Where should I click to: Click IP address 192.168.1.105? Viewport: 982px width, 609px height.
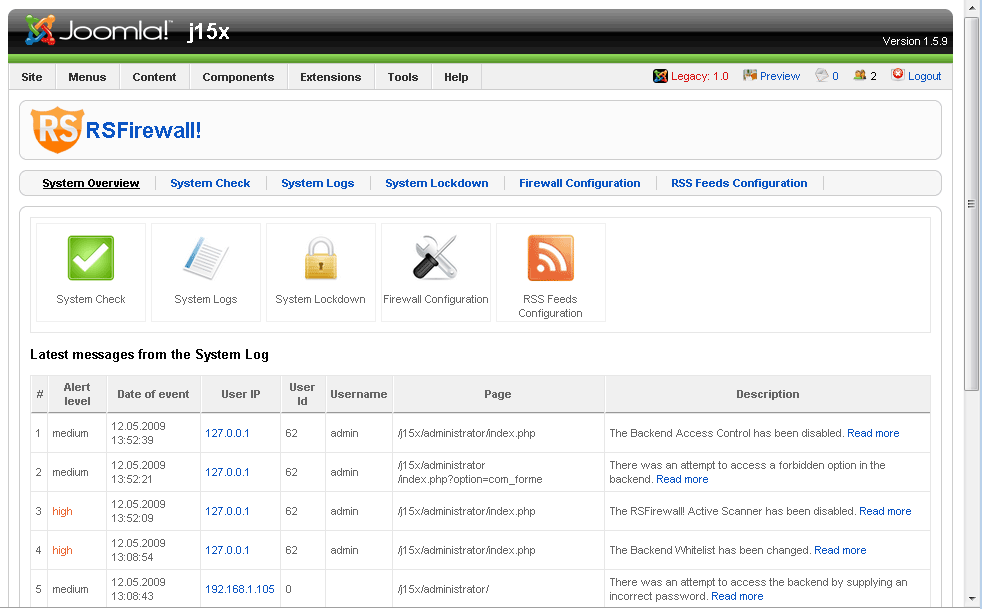240,589
